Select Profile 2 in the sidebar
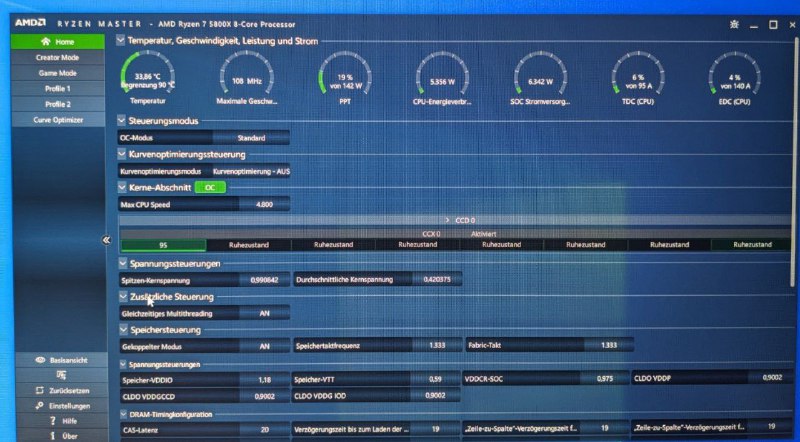800x442 pixels. pyautogui.click(x=58, y=104)
